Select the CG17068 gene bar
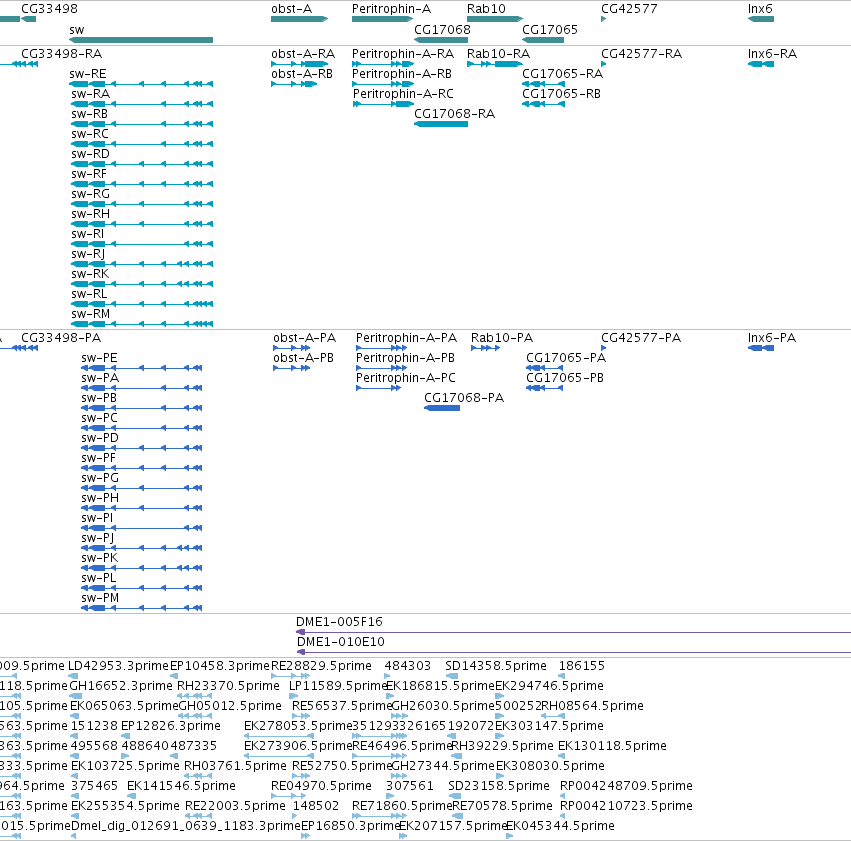851x841 pixels. click(x=441, y=40)
